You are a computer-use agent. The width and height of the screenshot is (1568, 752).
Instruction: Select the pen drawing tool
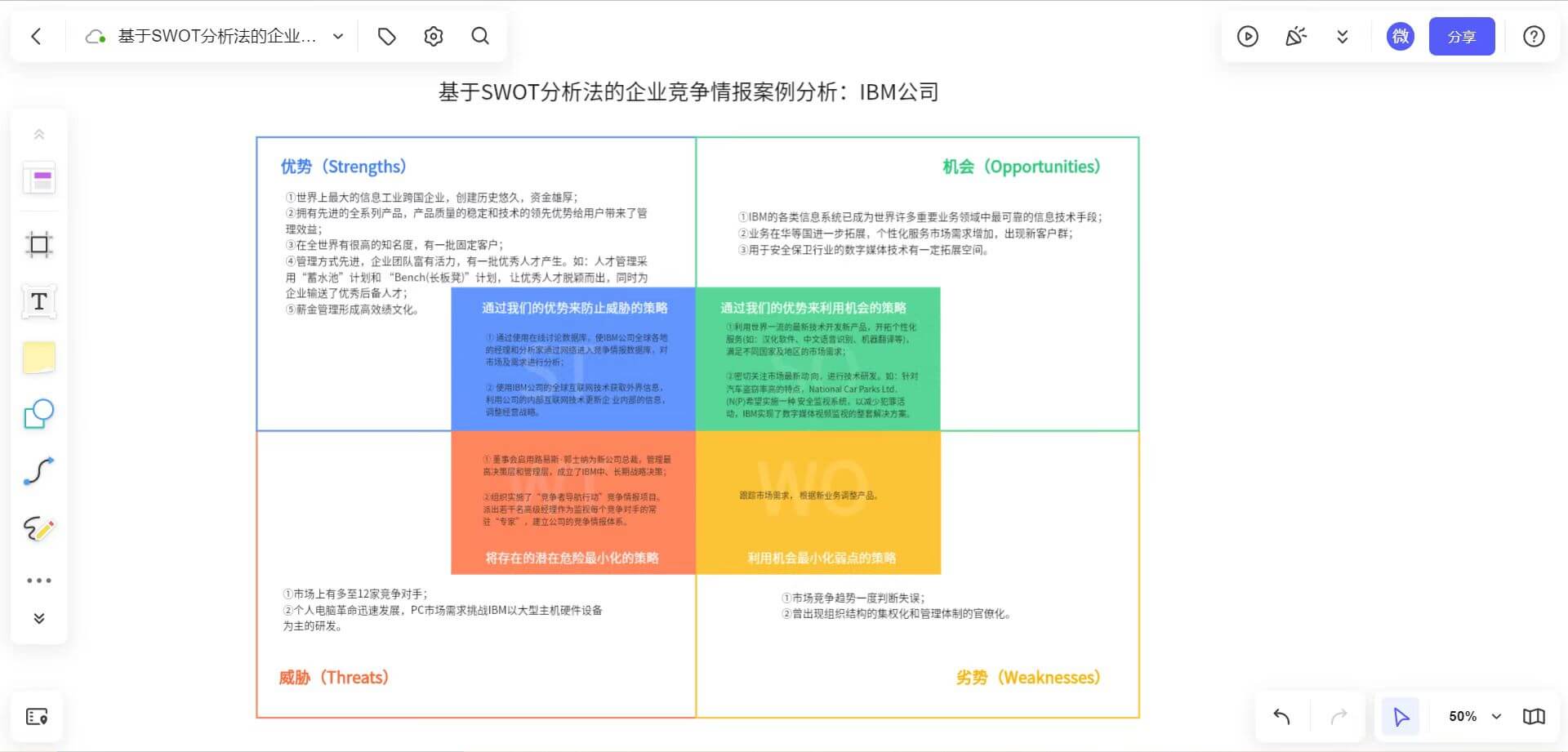tap(38, 528)
